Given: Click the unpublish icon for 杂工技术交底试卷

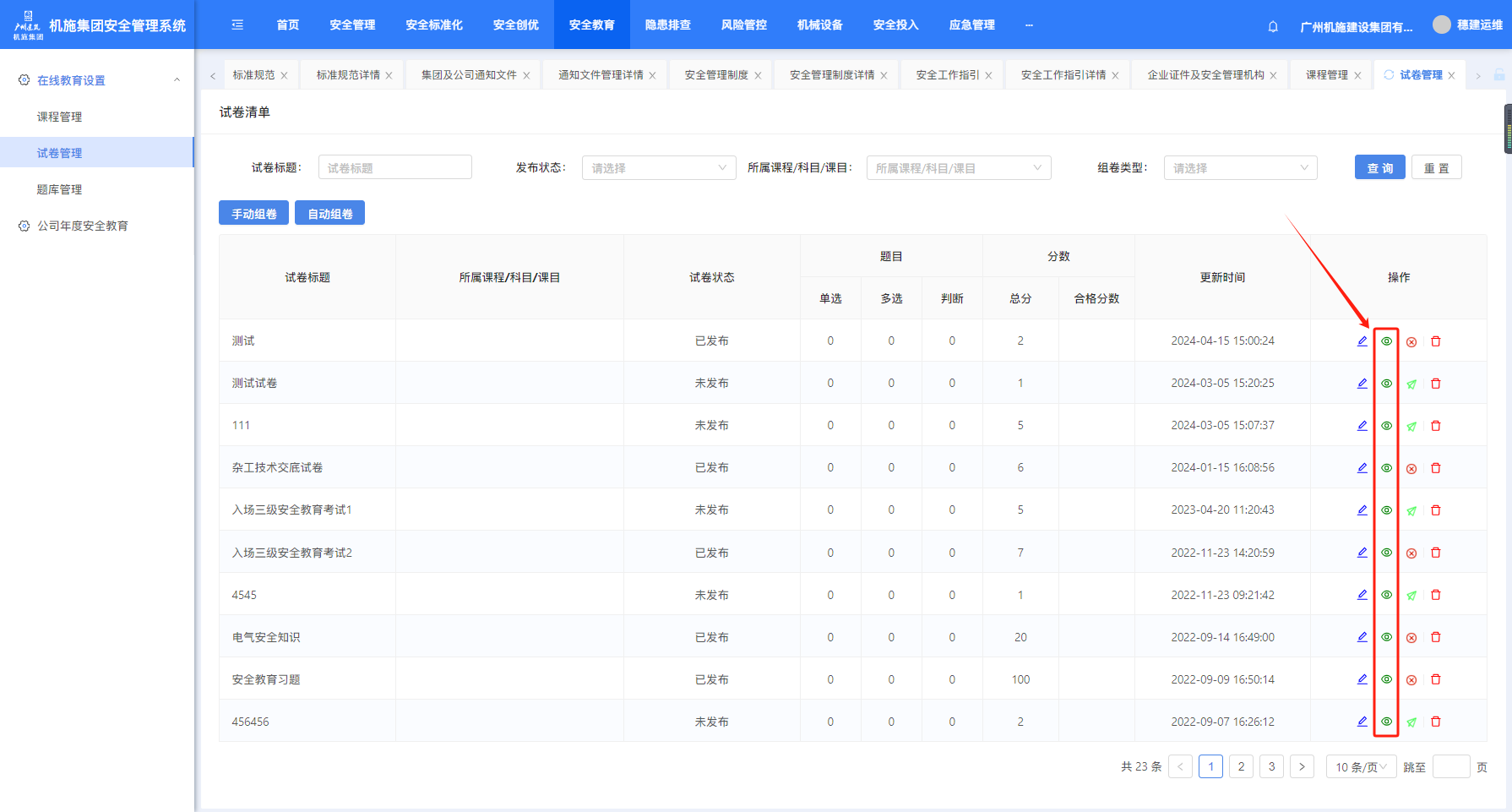Looking at the screenshot, I should pyautogui.click(x=1411, y=468).
